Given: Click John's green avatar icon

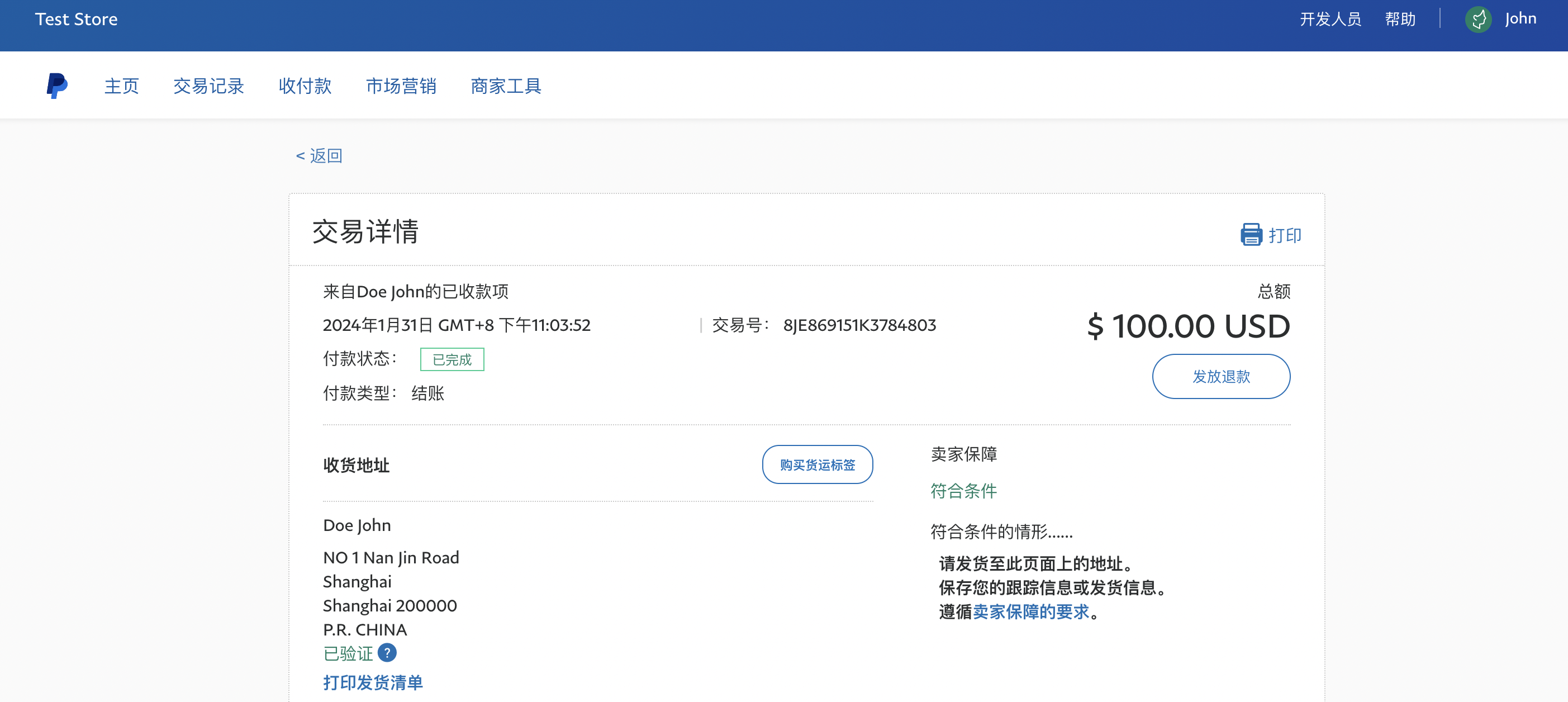Looking at the screenshot, I should 1478,20.
